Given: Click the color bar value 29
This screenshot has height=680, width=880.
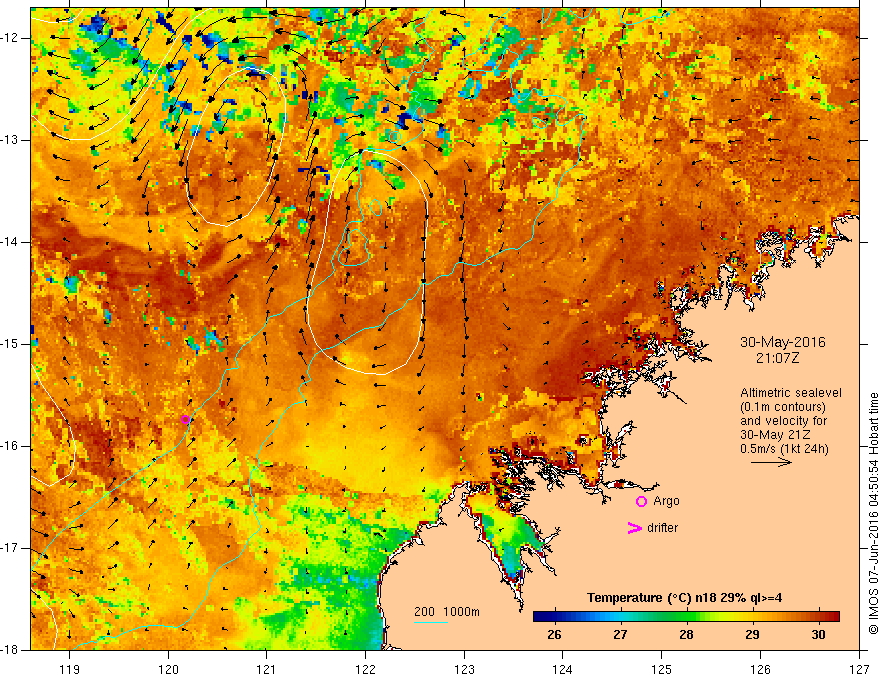Looking at the screenshot, I should click(x=752, y=634).
